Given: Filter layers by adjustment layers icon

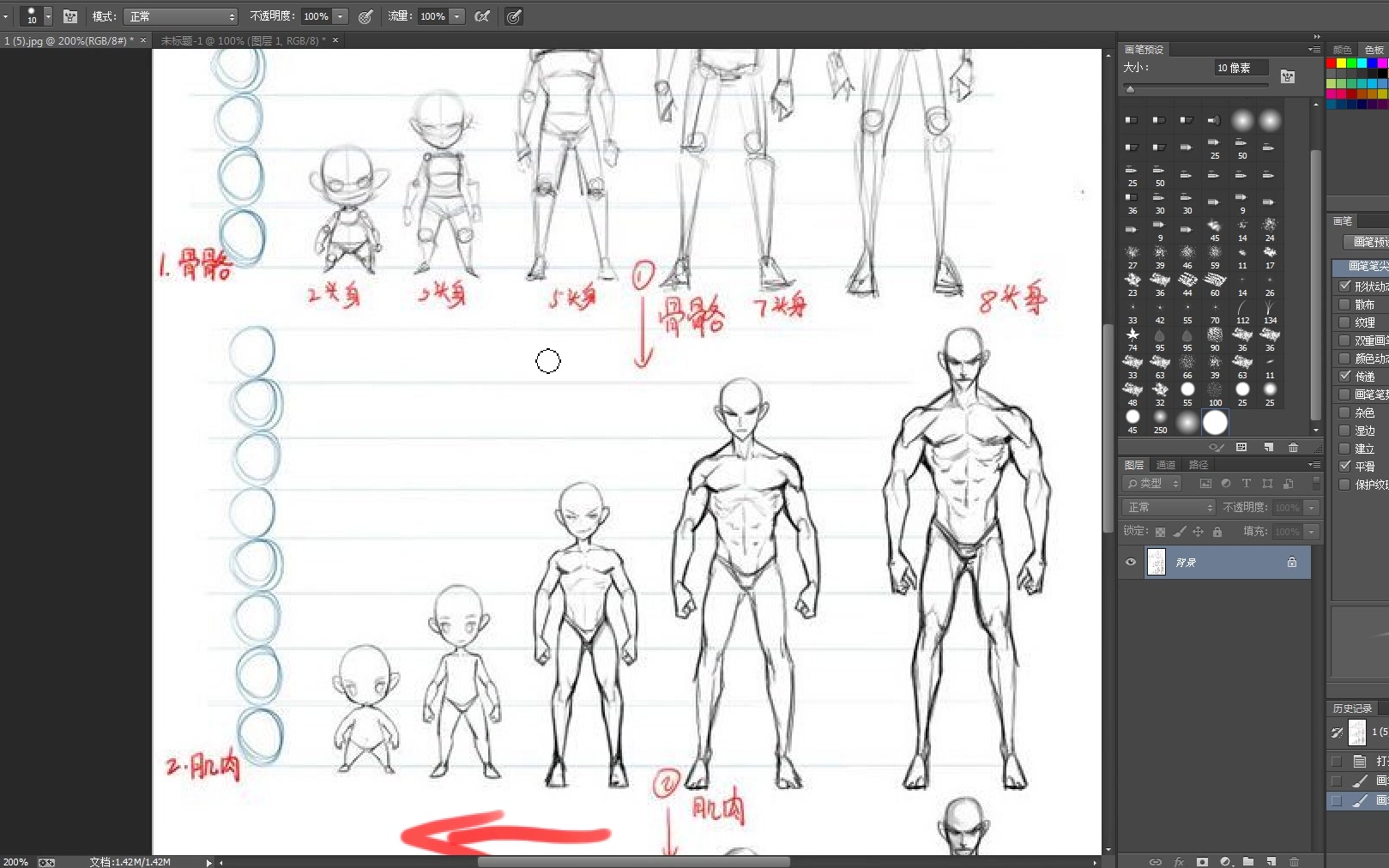Looking at the screenshot, I should pyautogui.click(x=1225, y=484).
